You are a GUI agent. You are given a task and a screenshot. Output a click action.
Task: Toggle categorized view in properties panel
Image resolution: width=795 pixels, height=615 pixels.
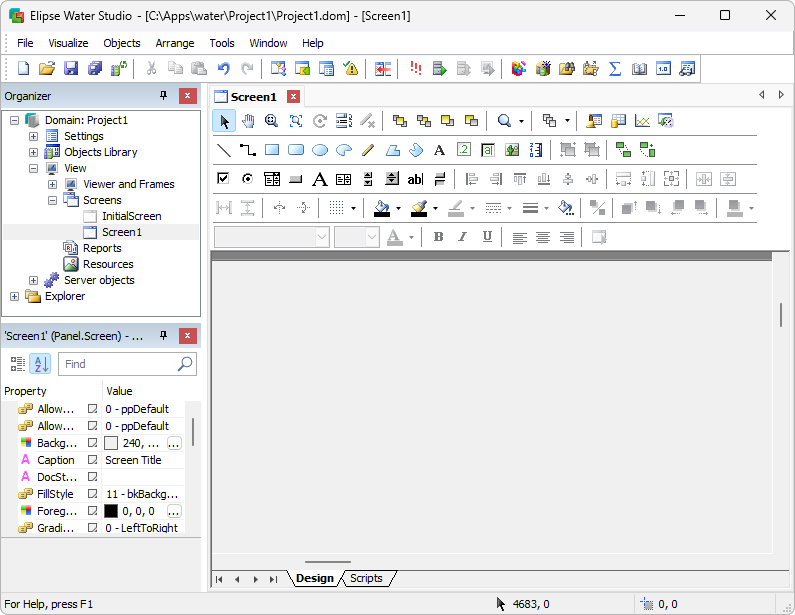coord(18,364)
